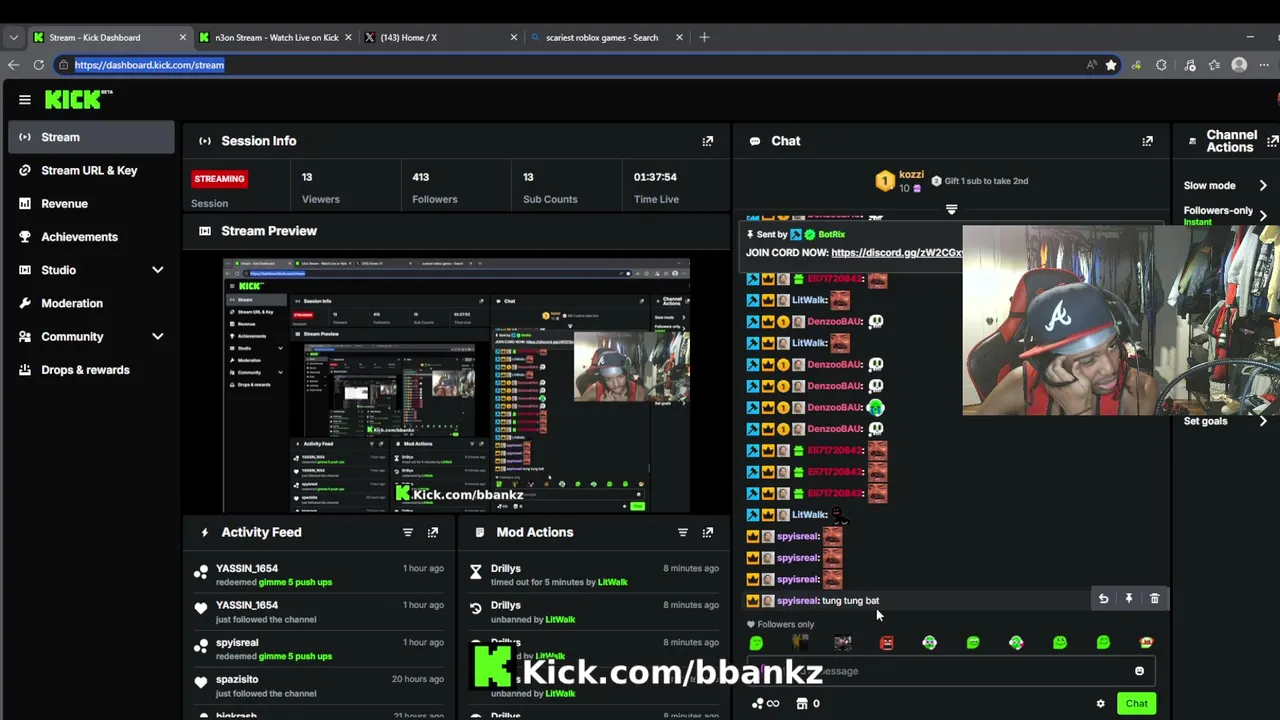
Task: Click the Kick logo in the header
Action: point(78,99)
